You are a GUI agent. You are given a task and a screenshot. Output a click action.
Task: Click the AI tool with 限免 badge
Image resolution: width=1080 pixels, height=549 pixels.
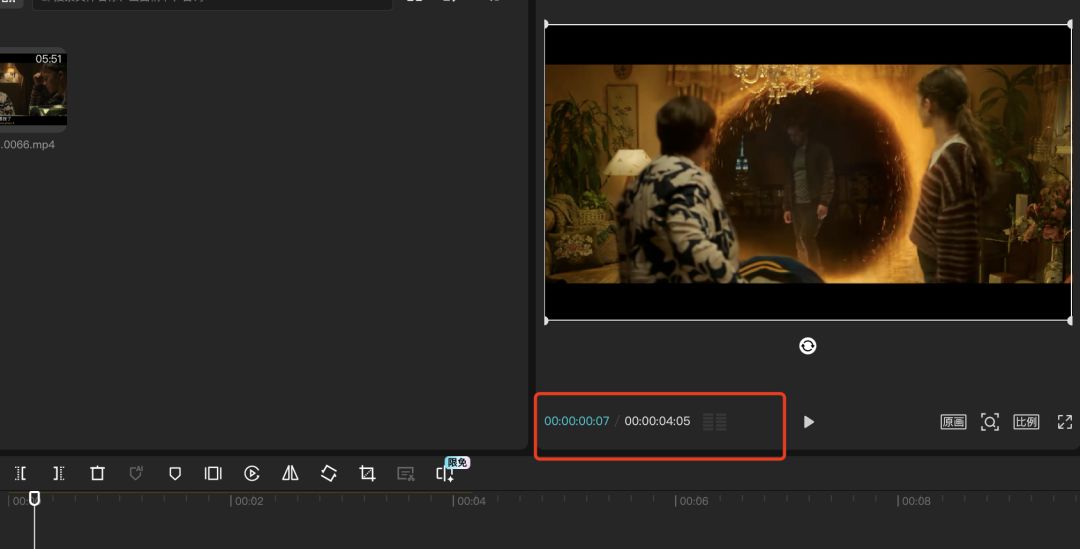point(445,473)
